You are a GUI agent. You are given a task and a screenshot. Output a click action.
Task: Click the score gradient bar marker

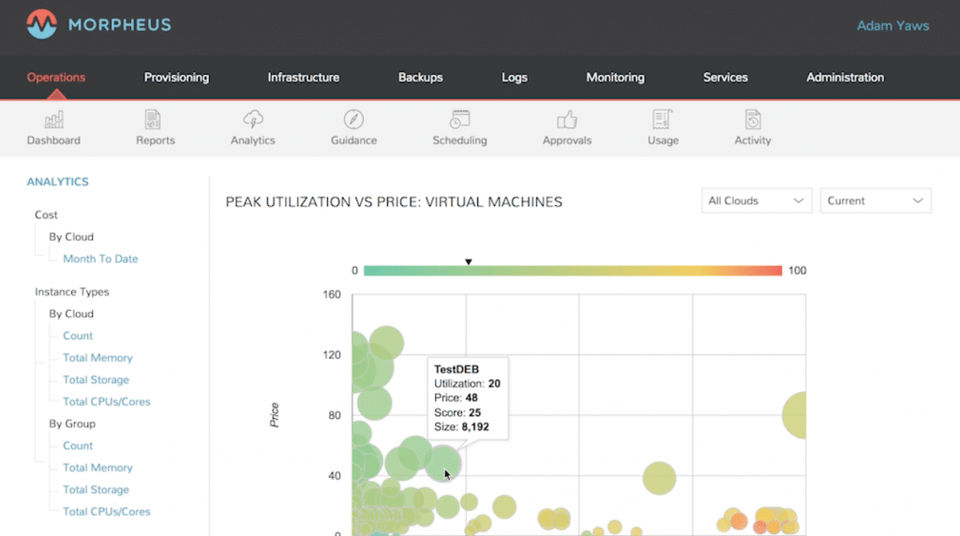tap(468, 263)
